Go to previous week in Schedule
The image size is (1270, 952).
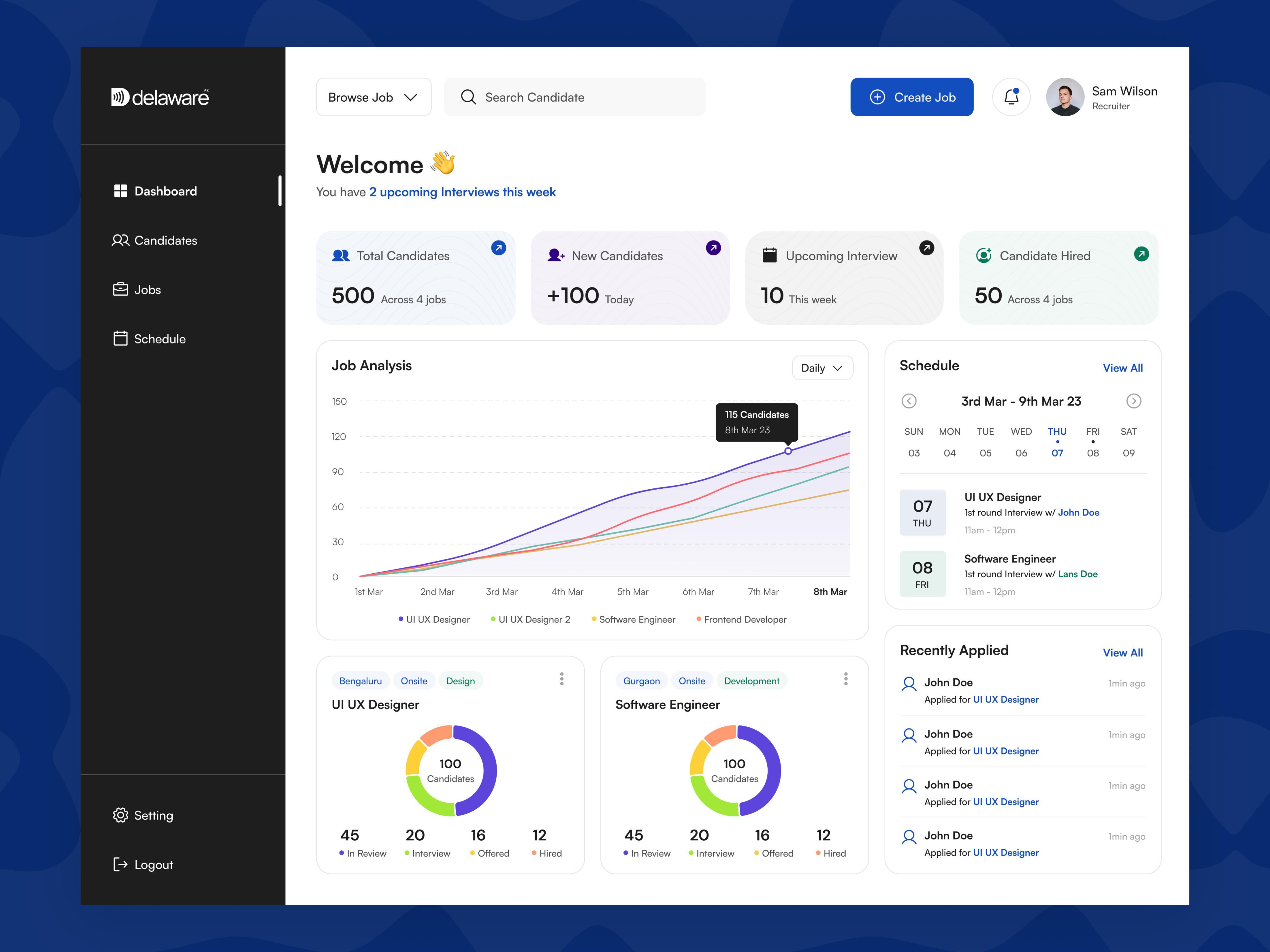coord(909,401)
